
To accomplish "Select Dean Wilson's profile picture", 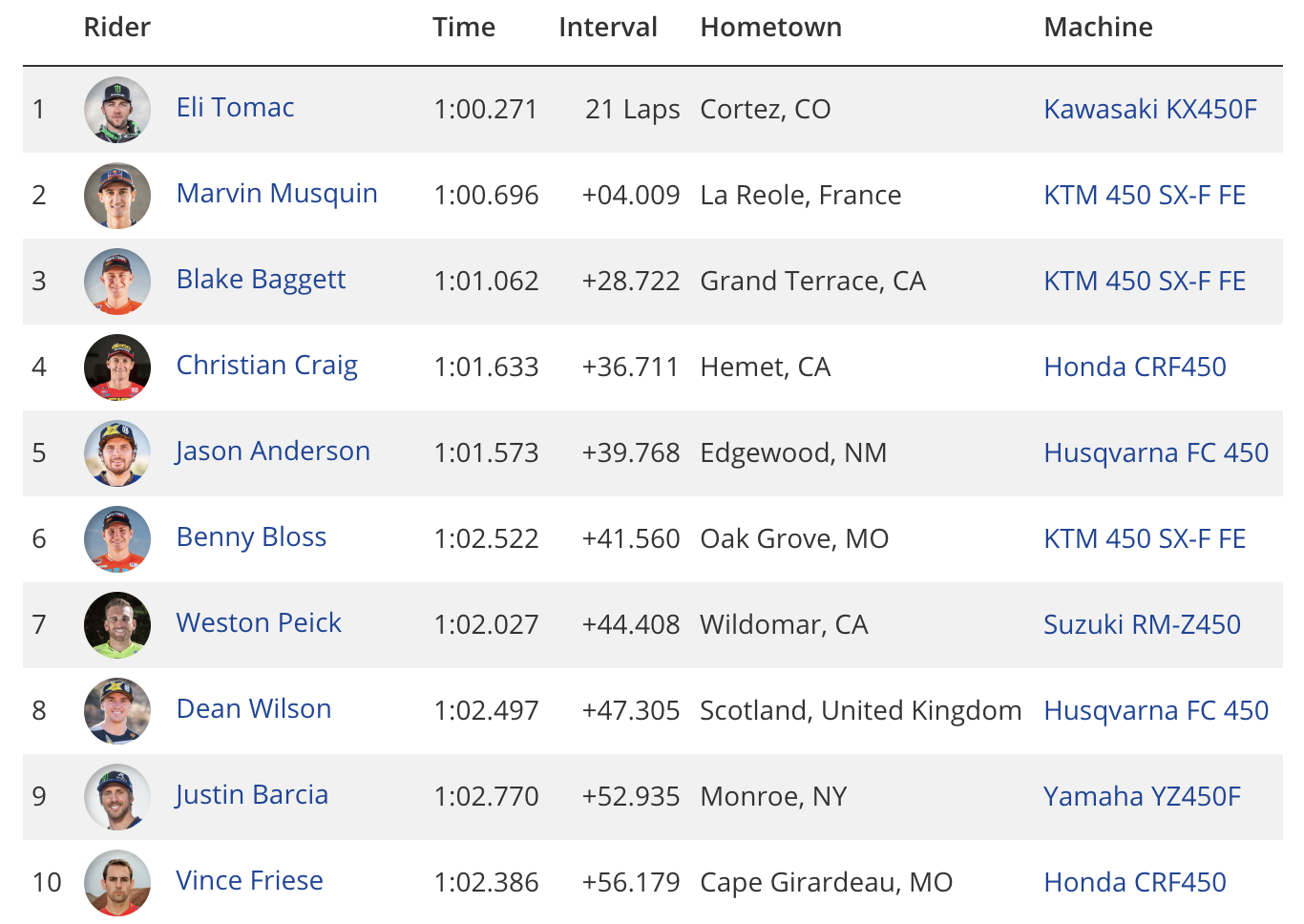I will 117,711.
